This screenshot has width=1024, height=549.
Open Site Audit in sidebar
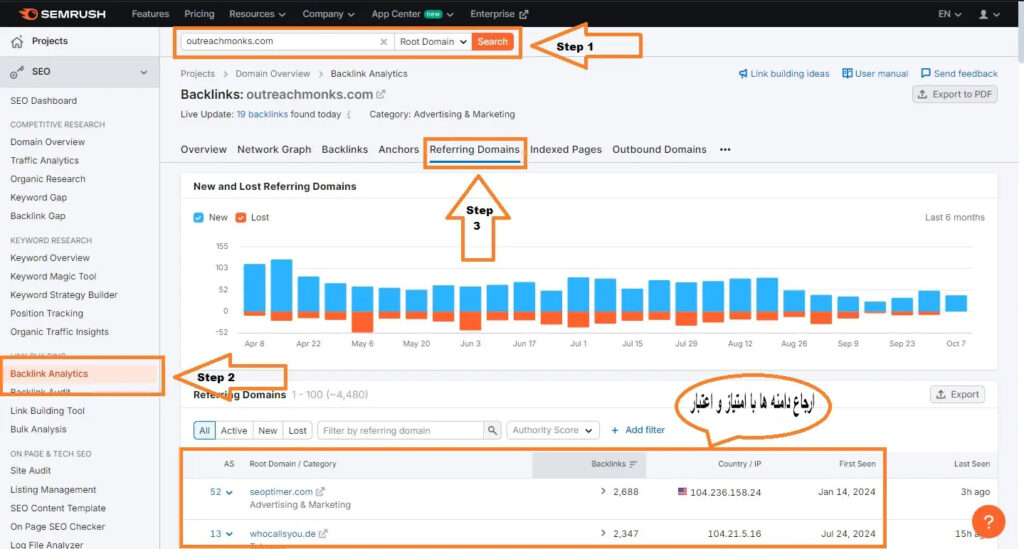pyautogui.click(x=30, y=471)
